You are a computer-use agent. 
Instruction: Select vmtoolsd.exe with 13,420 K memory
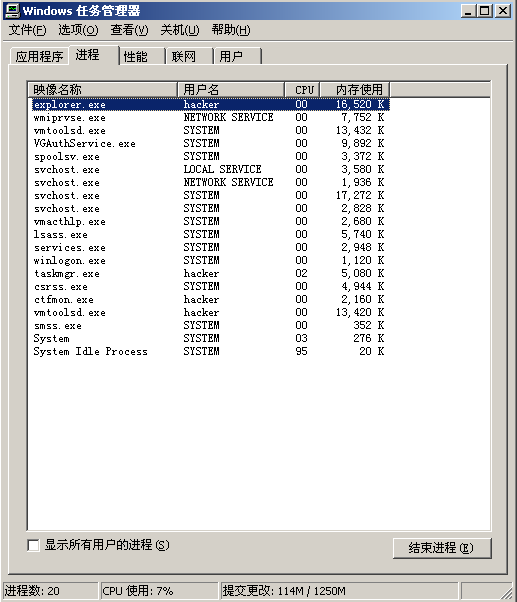click(210, 313)
